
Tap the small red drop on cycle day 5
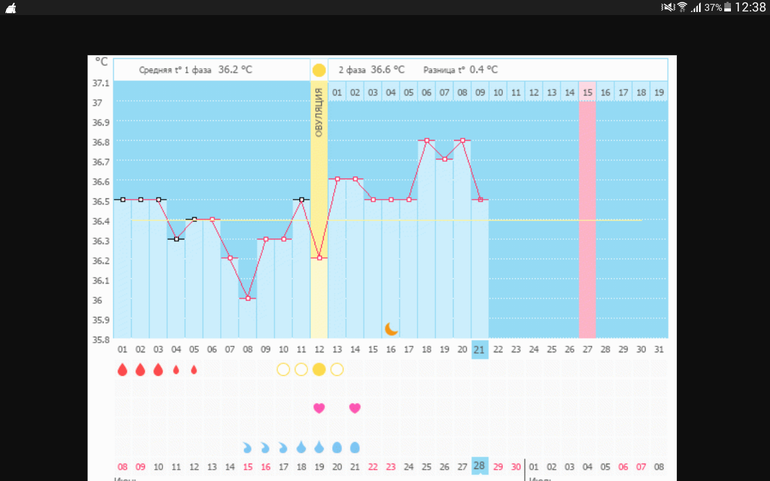pos(194,369)
